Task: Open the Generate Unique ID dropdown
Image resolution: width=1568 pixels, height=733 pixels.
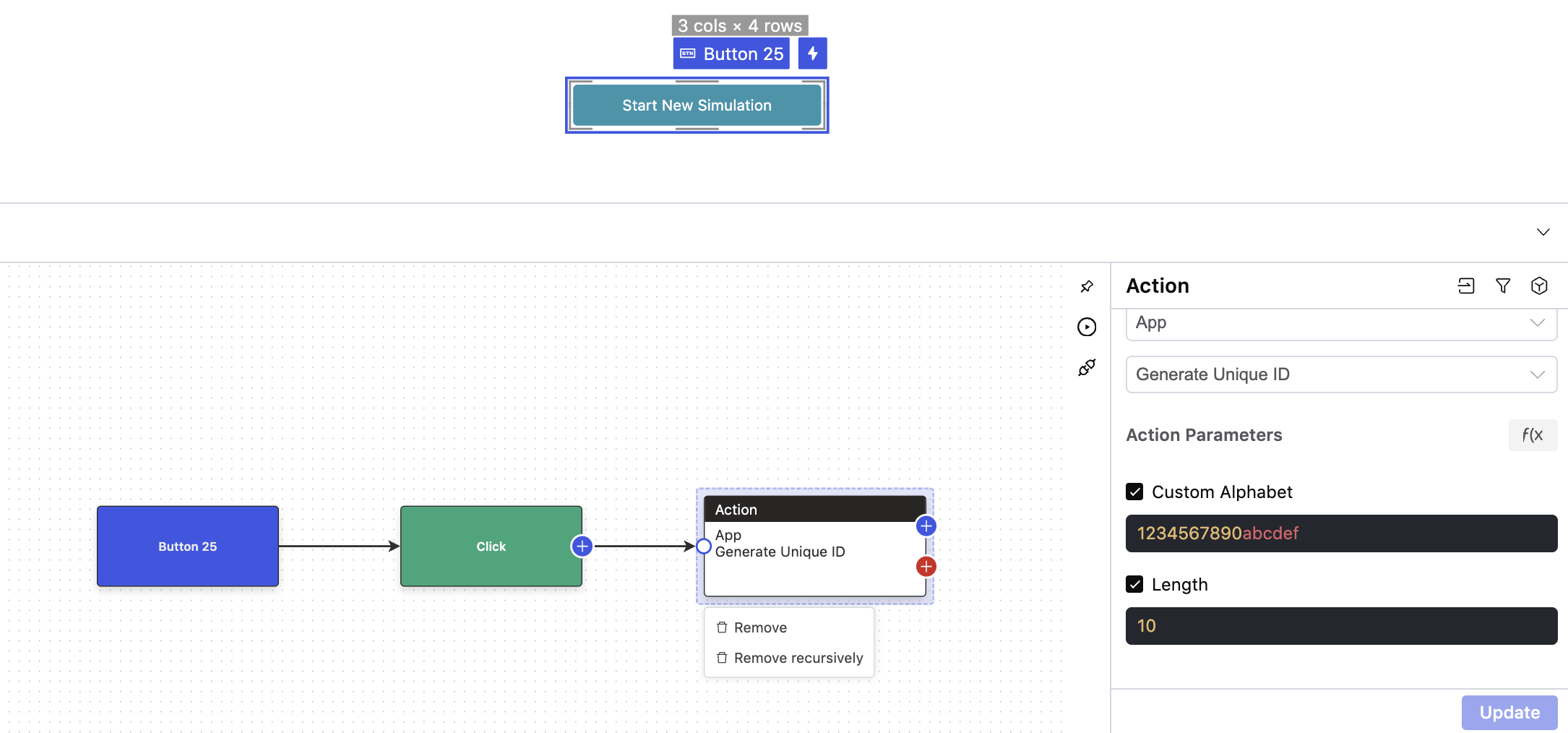Action: (1341, 374)
